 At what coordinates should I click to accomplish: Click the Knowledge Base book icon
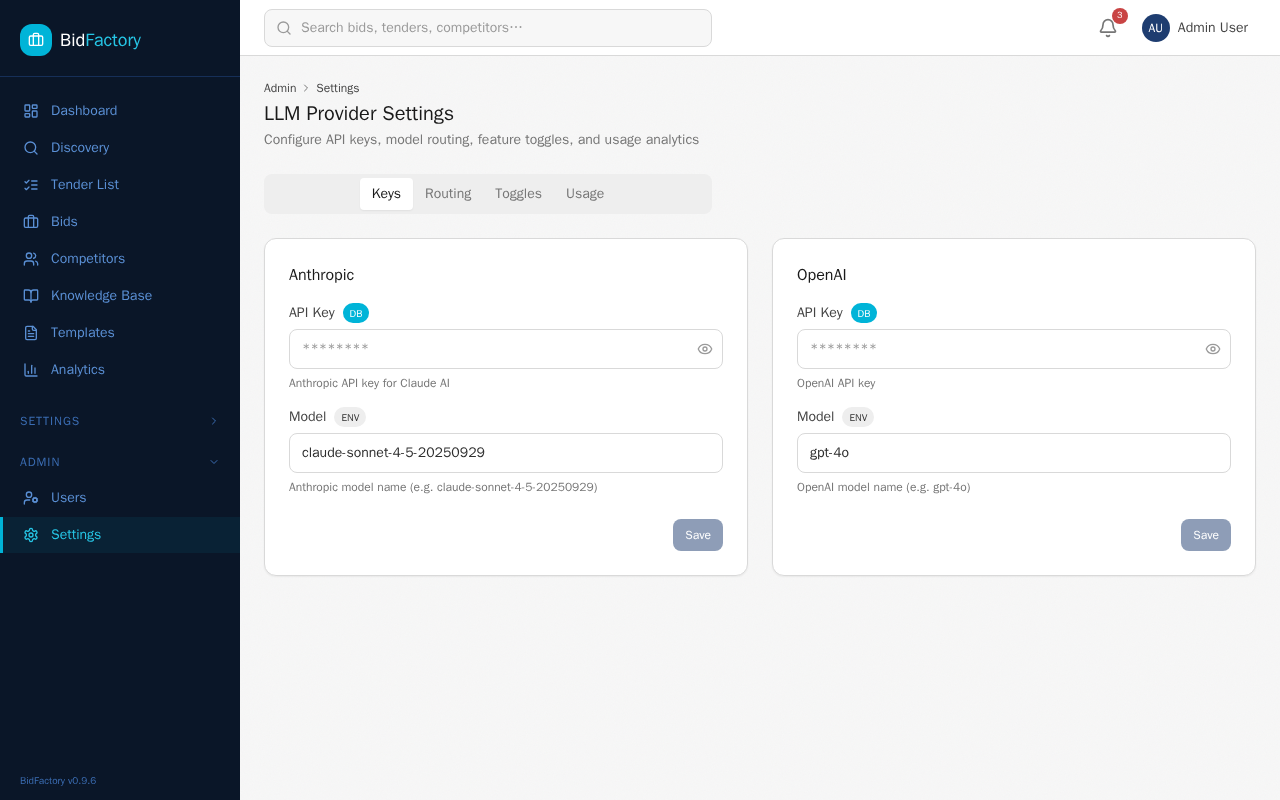coord(31,296)
